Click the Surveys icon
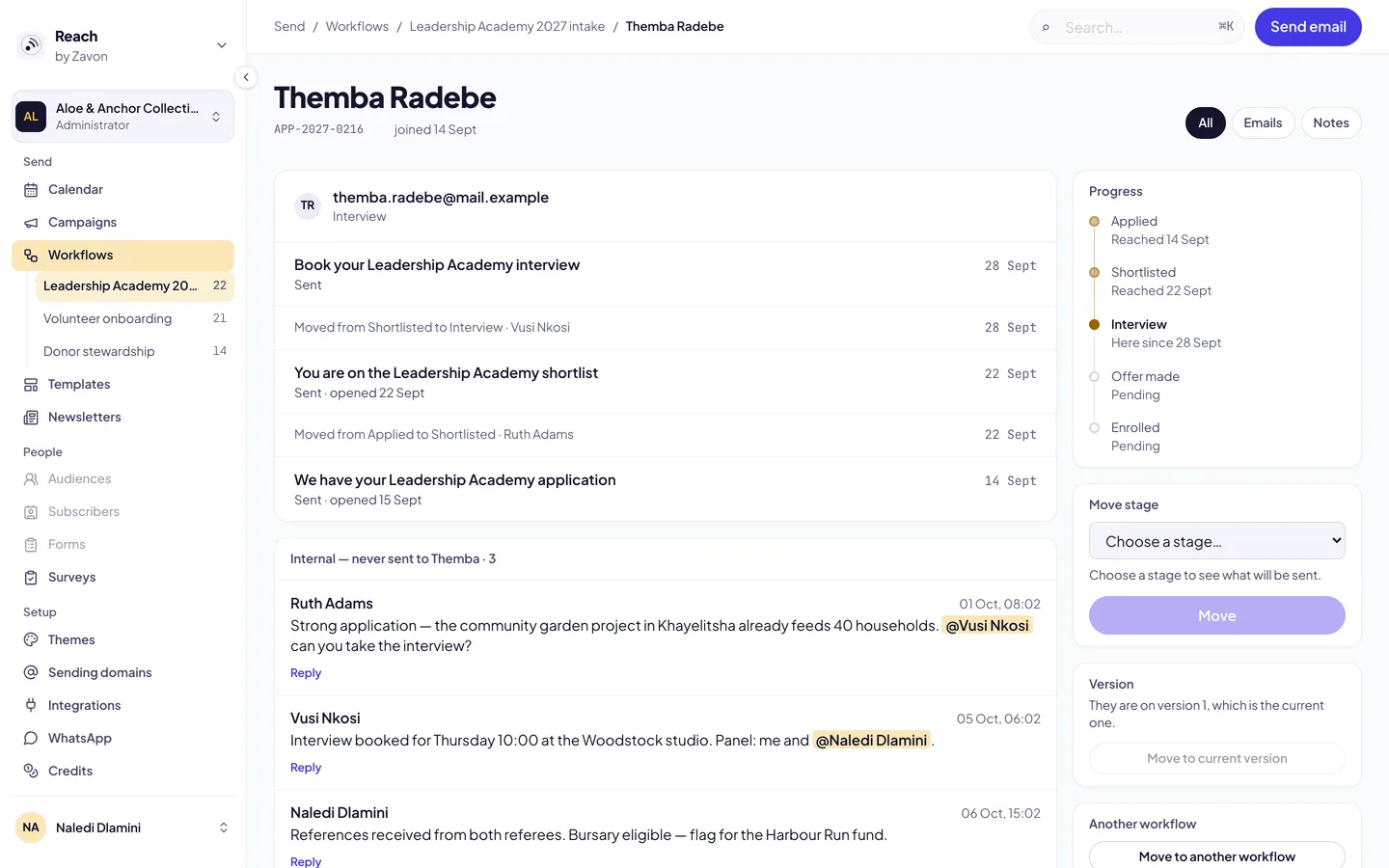 point(31,578)
